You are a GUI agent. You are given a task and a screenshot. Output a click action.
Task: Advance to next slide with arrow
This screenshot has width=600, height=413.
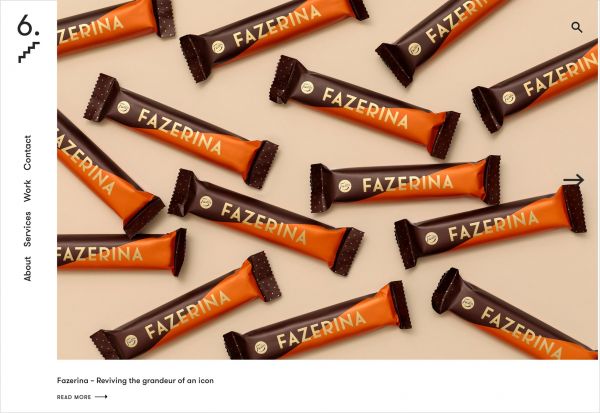click(x=573, y=180)
